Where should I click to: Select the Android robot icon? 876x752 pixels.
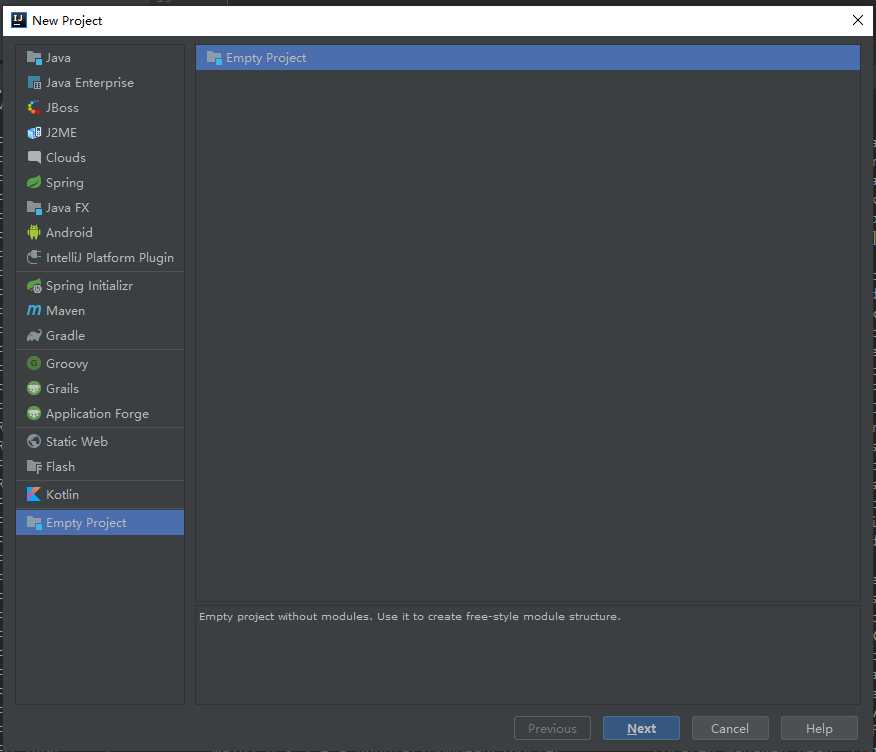pyautogui.click(x=34, y=232)
